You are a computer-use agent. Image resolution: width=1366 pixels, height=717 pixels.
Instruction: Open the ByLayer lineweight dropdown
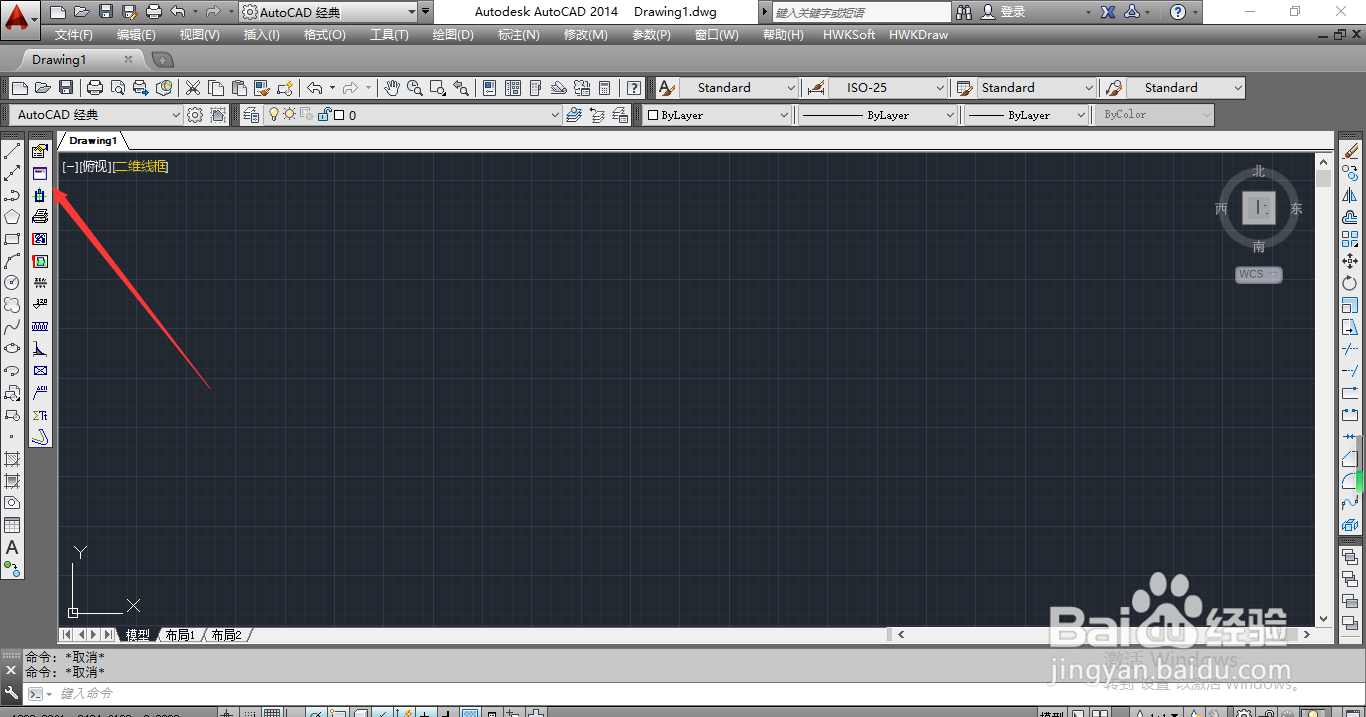pos(1025,115)
